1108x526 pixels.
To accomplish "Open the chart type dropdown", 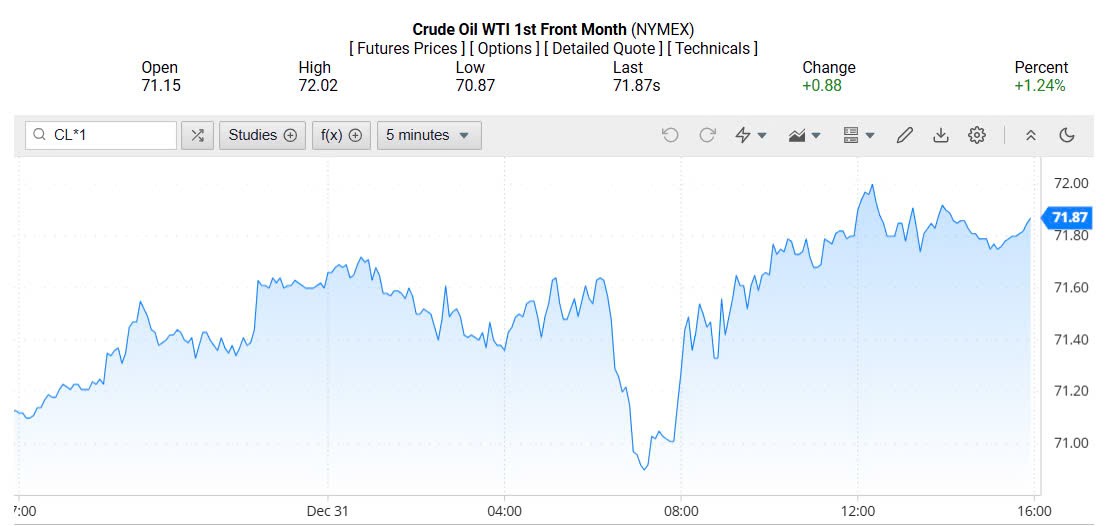I will [804, 135].
